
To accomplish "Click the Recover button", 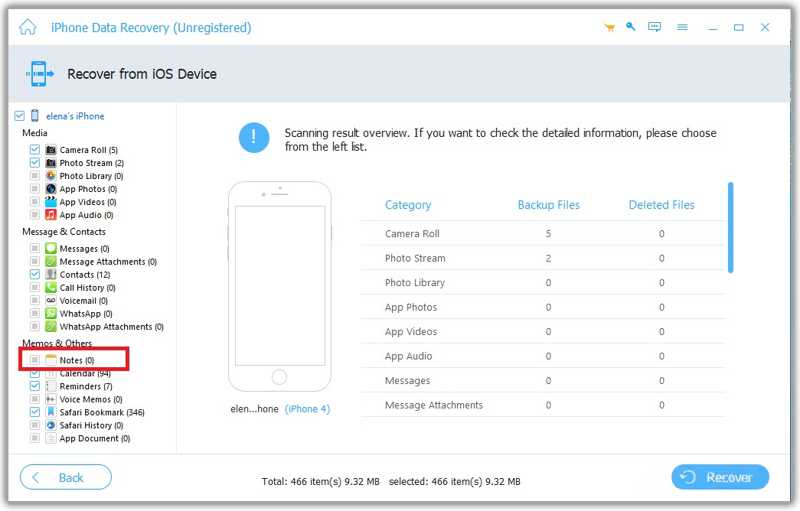I will pyautogui.click(x=720, y=477).
